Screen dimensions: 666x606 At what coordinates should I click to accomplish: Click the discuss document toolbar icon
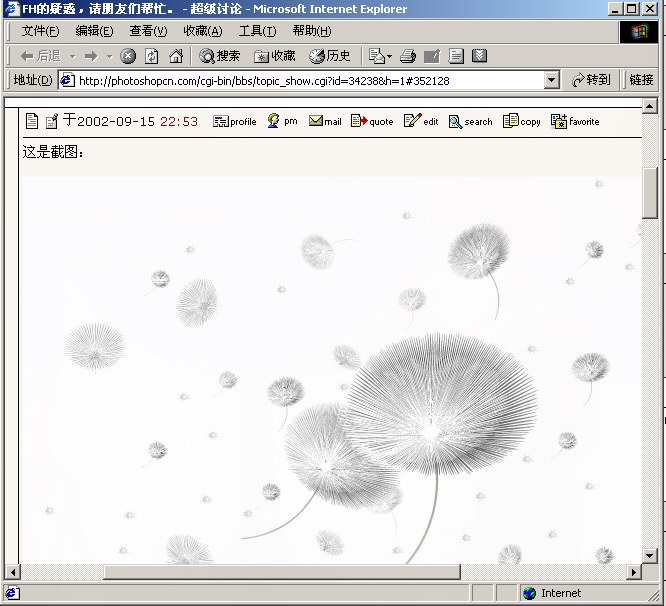(x=456, y=56)
